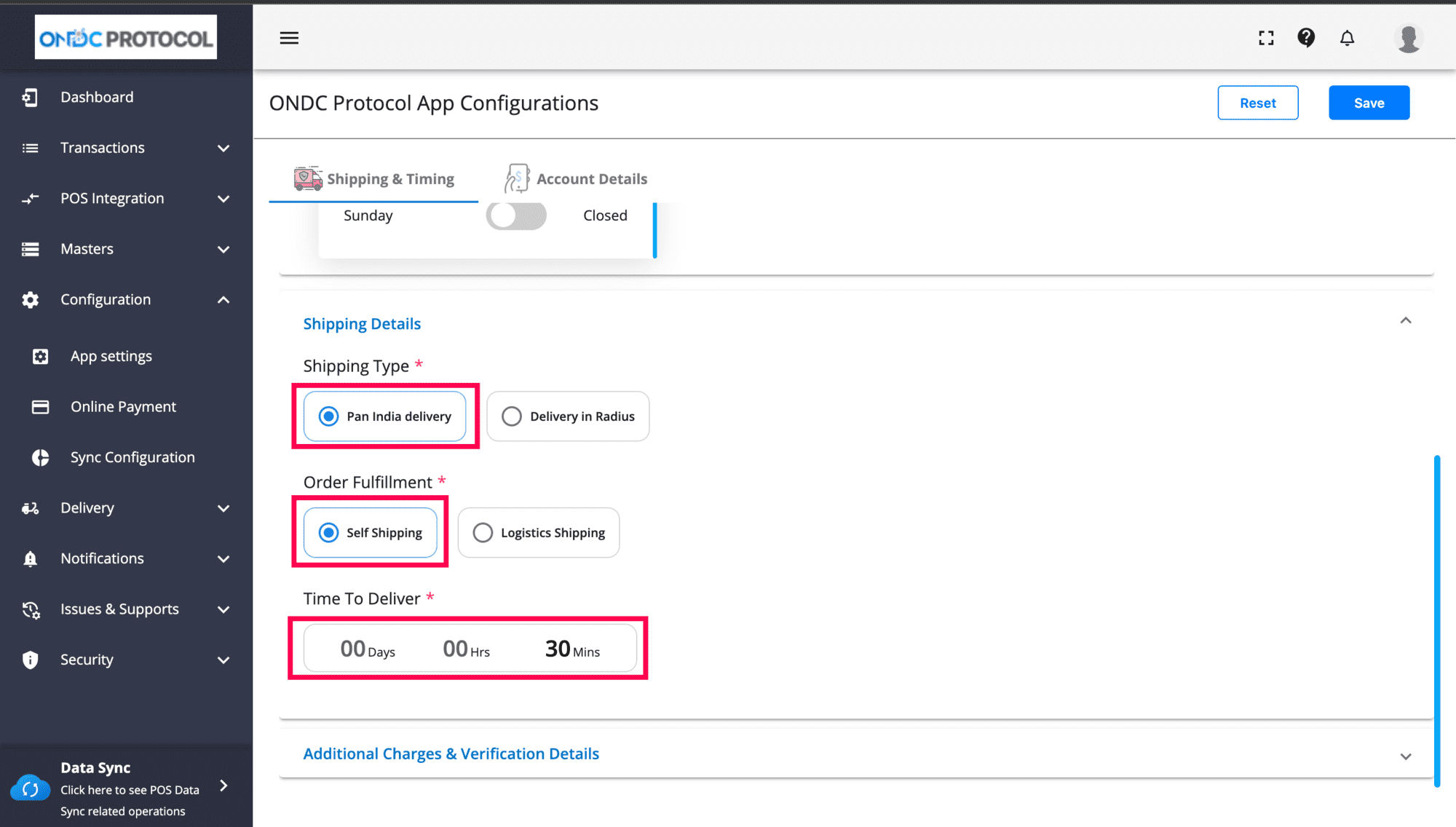Click the Data Sync cloud icon
The image size is (1456, 827).
(x=30, y=788)
